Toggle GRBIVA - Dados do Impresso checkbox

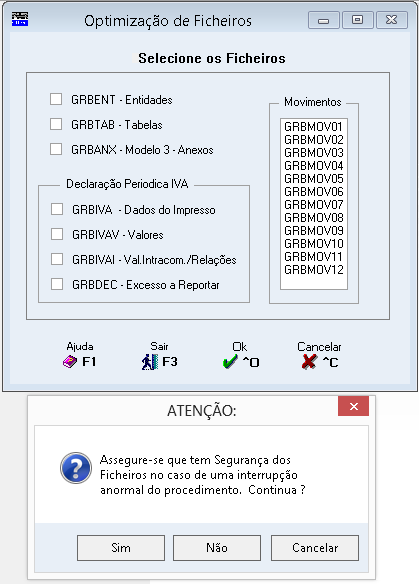tap(57, 209)
